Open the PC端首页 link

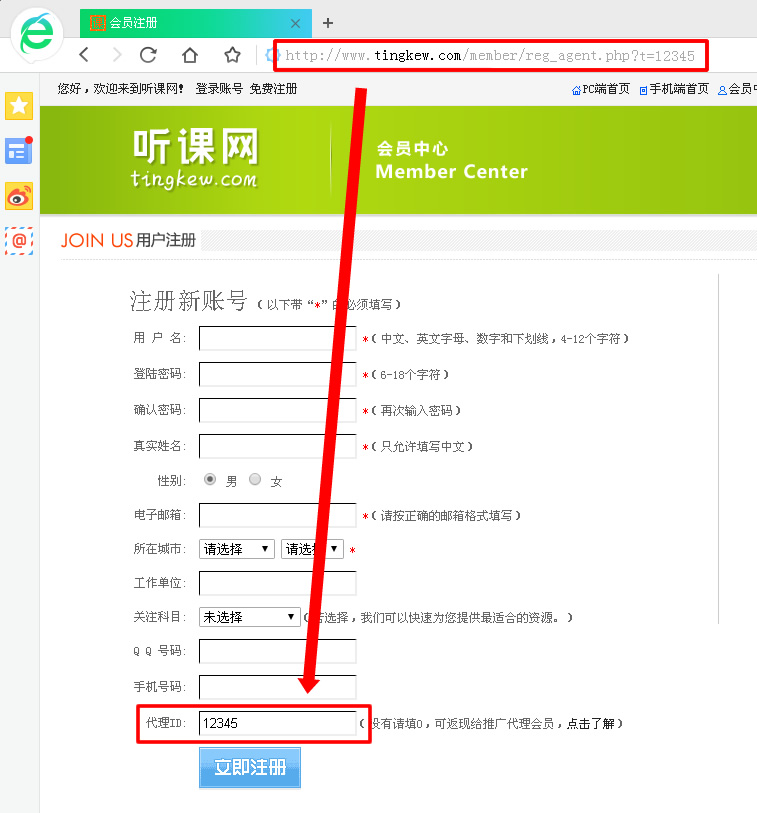[x=601, y=89]
